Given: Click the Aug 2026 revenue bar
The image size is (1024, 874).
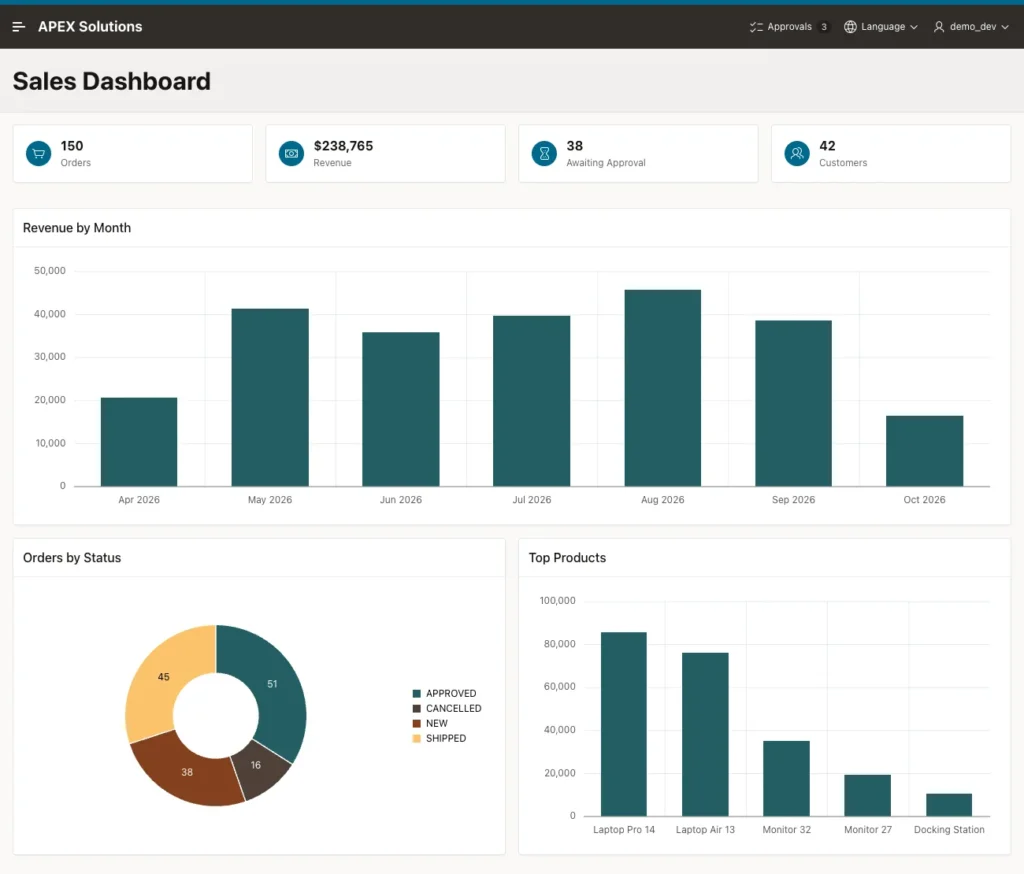Looking at the screenshot, I should (663, 388).
